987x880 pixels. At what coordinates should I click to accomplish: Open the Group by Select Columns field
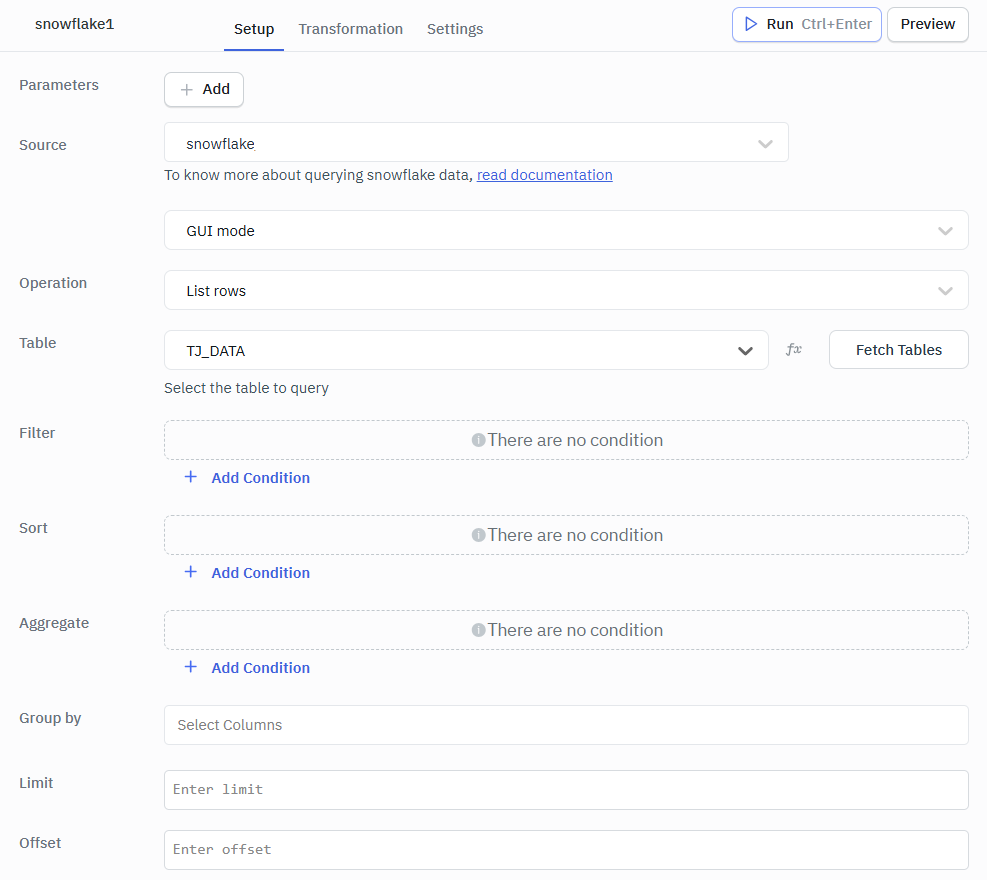coord(566,725)
